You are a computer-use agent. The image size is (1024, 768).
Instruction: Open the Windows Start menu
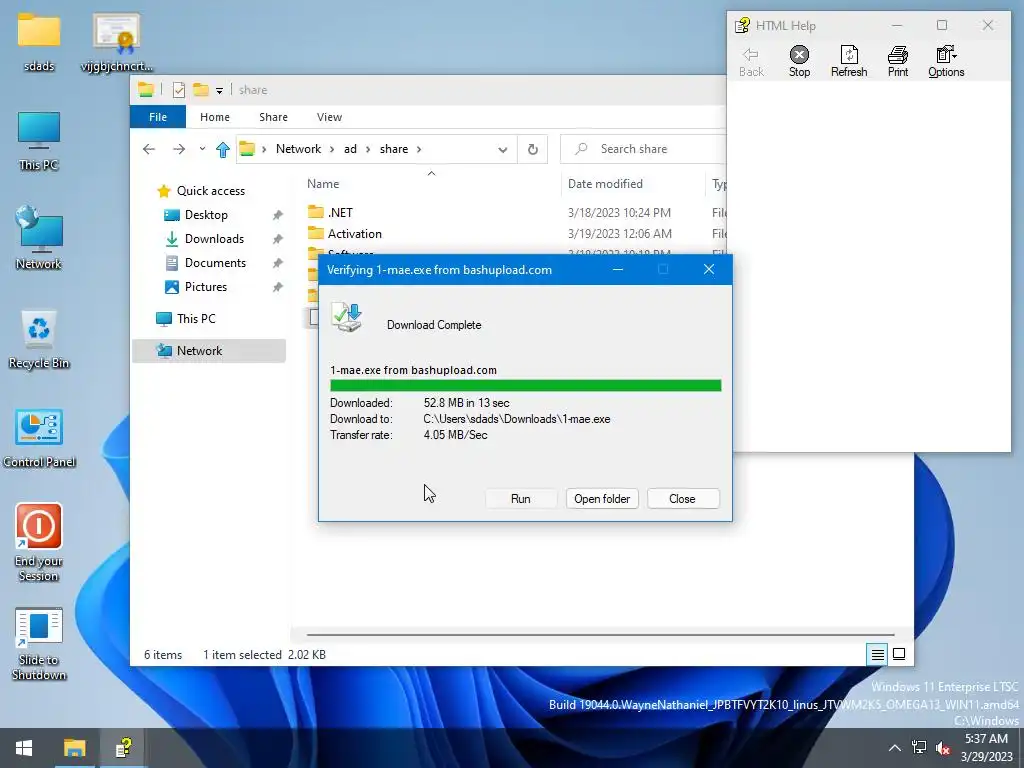tap(24, 748)
